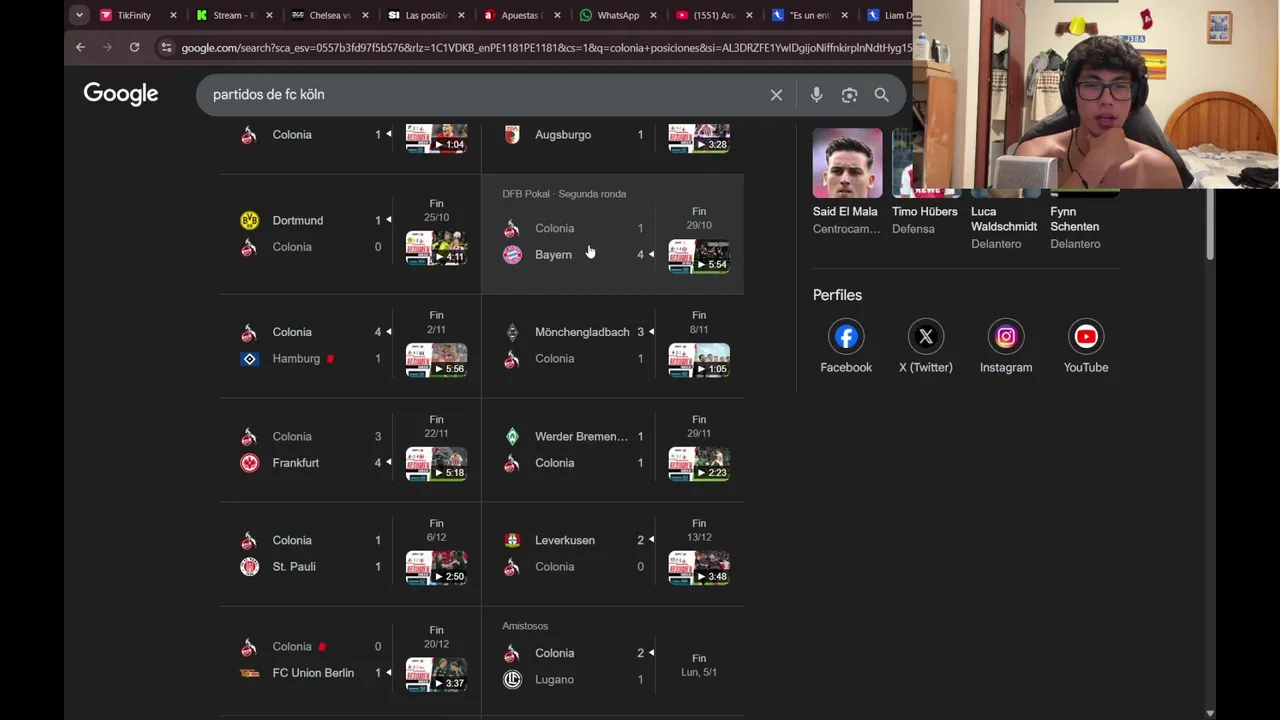Open the Timo Hübers player card

point(925,183)
